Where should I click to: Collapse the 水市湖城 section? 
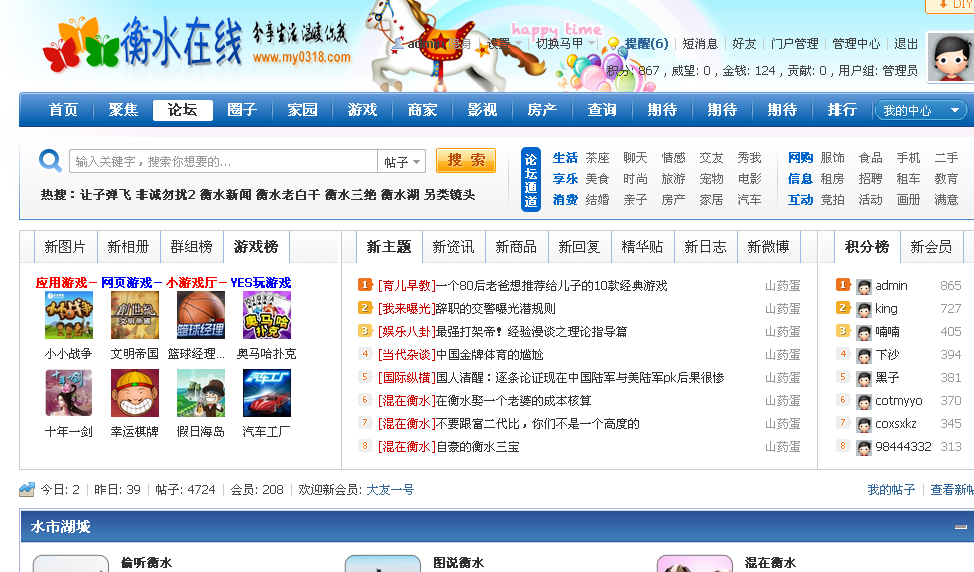click(961, 527)
